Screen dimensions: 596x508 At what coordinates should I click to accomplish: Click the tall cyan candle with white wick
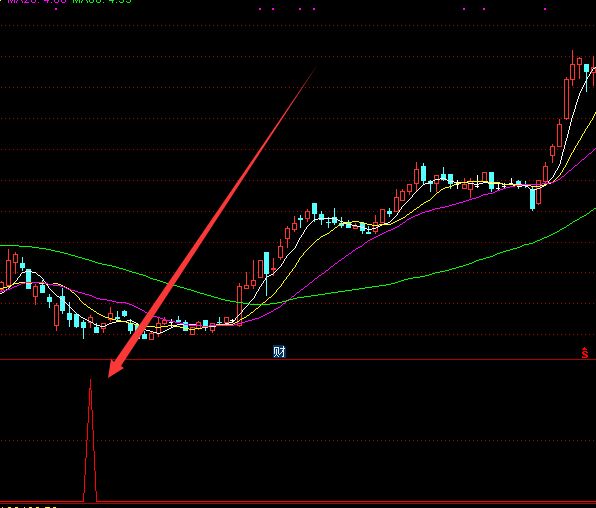tap(266, 273)
